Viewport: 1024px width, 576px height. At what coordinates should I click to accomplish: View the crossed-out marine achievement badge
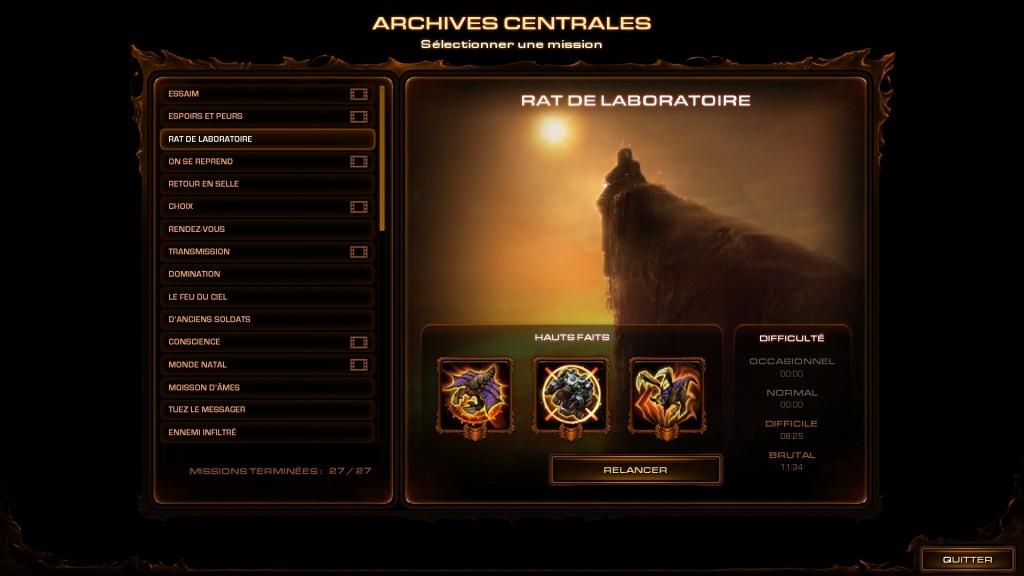click(571, 397)
